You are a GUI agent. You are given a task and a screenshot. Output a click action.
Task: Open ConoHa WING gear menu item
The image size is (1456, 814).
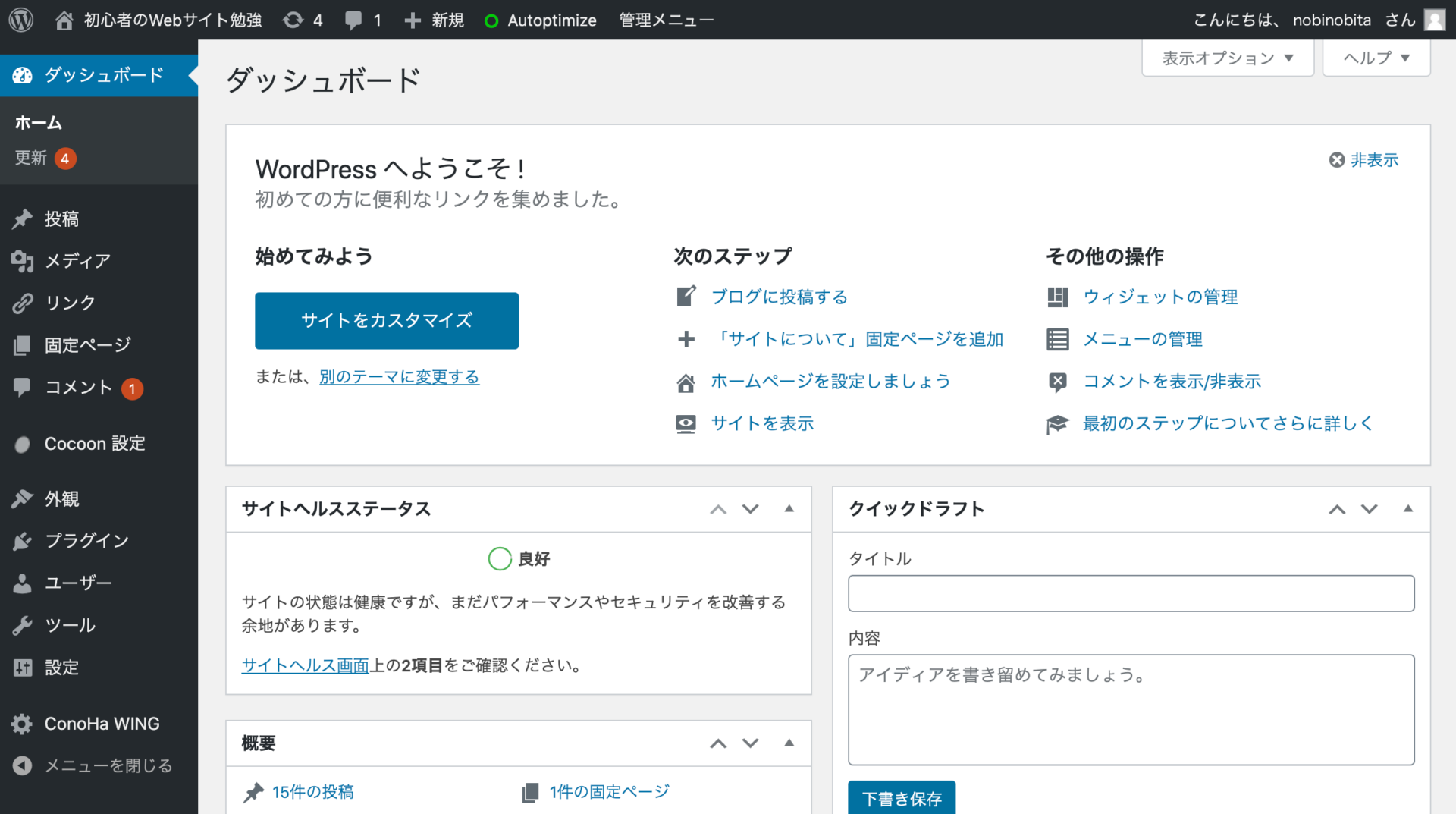point(23,724)
